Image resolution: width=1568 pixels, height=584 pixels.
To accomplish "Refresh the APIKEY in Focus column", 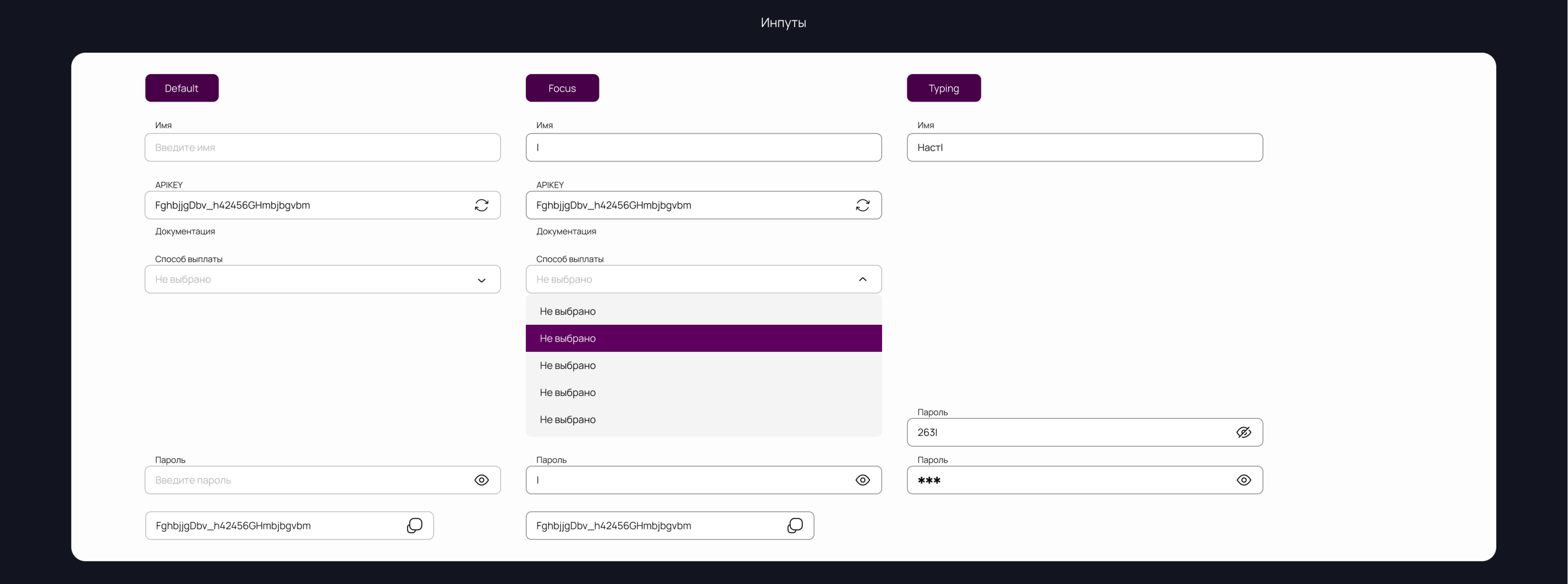I will (x=862, y=205).
